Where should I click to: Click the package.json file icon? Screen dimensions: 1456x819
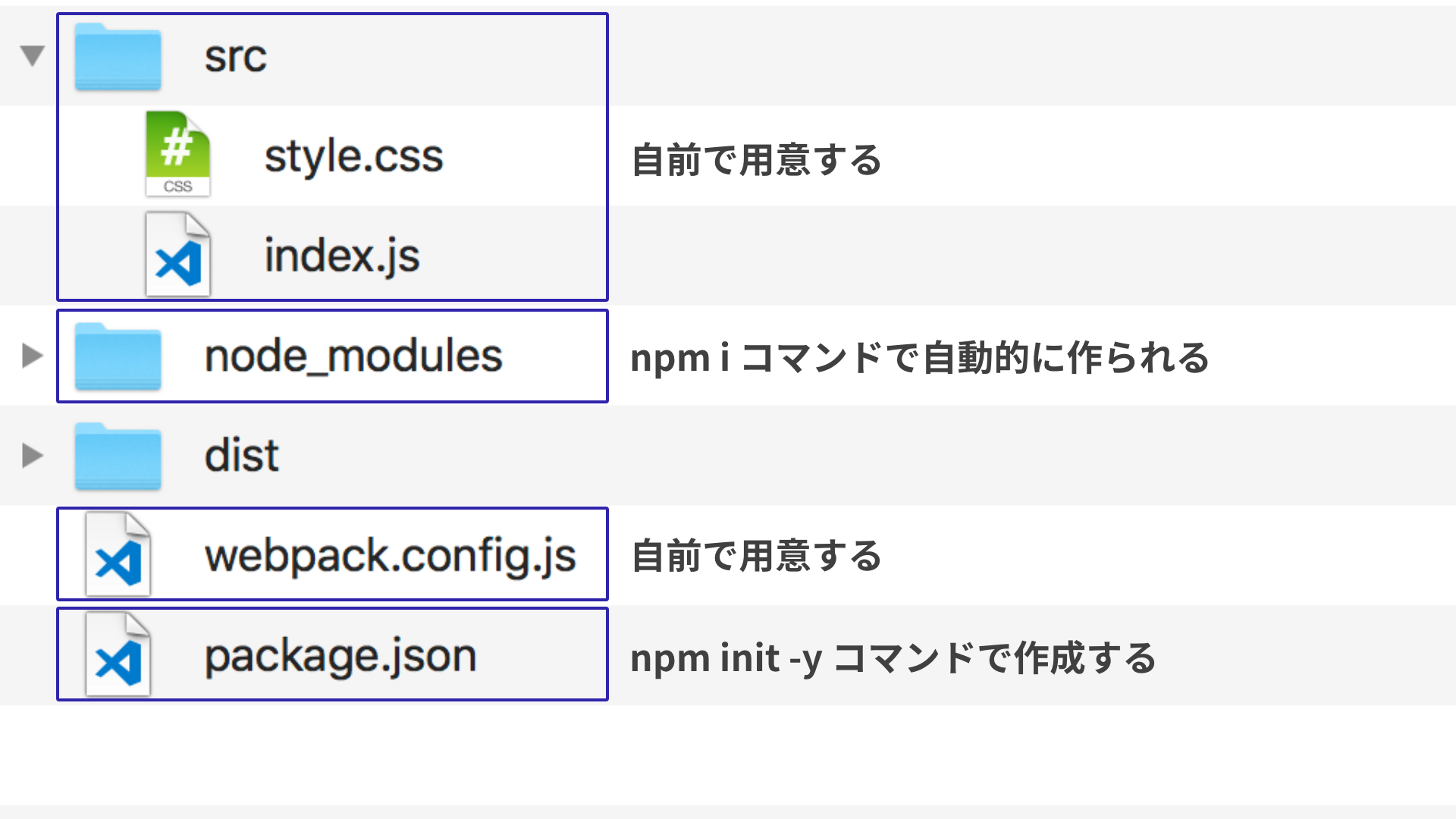118,655
